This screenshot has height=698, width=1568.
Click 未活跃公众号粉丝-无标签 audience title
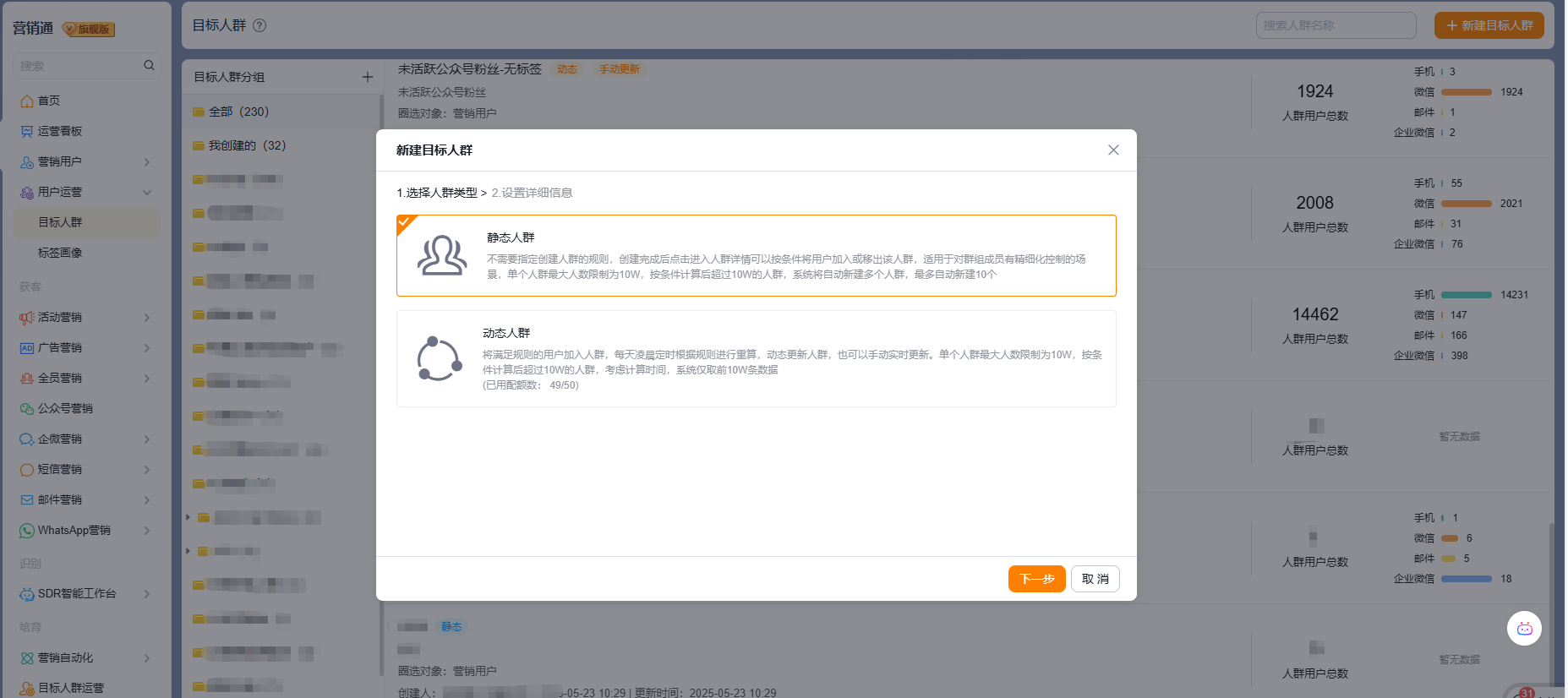pyautogui.click(x=470, y=69)
